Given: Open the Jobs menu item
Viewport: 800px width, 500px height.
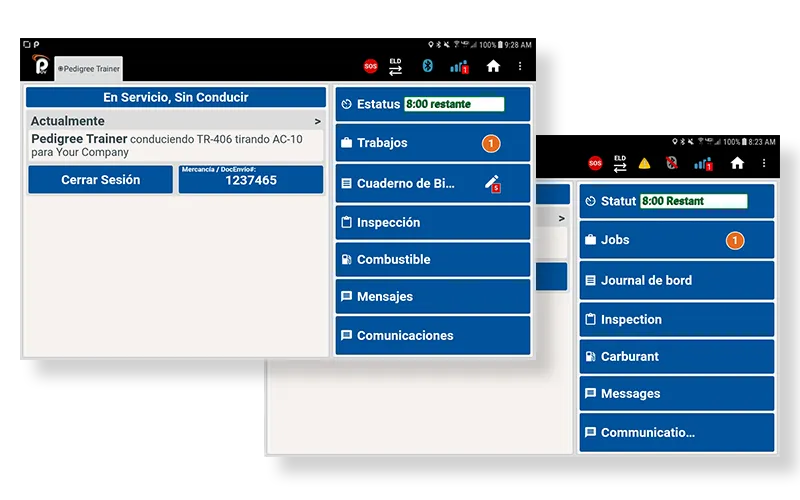Looking at the screenshot, I should (x=677, y=240).
